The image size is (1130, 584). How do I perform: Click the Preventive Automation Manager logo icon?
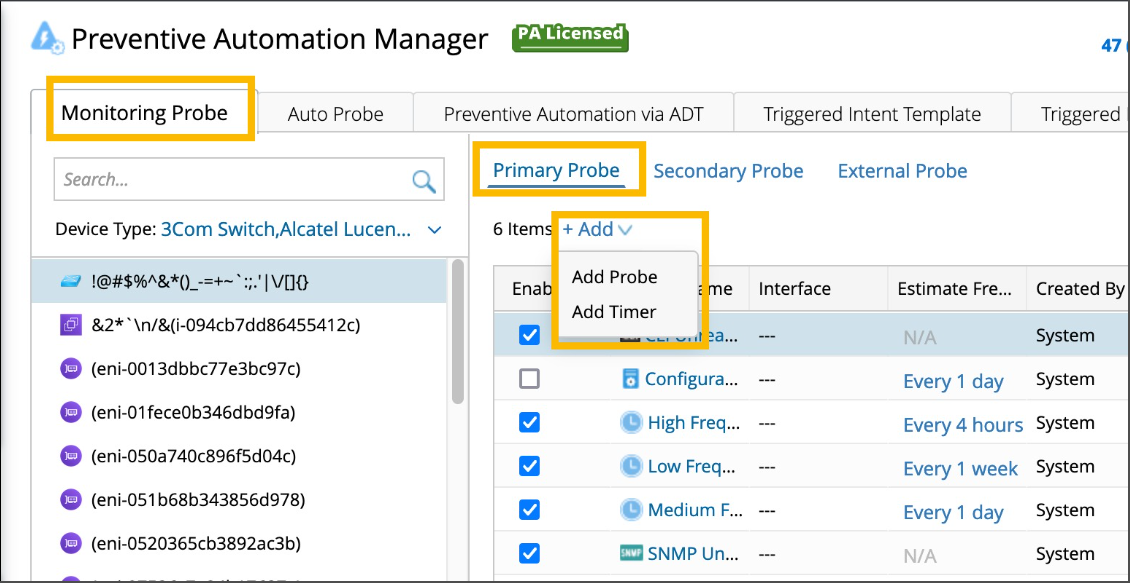click(47, 38)
